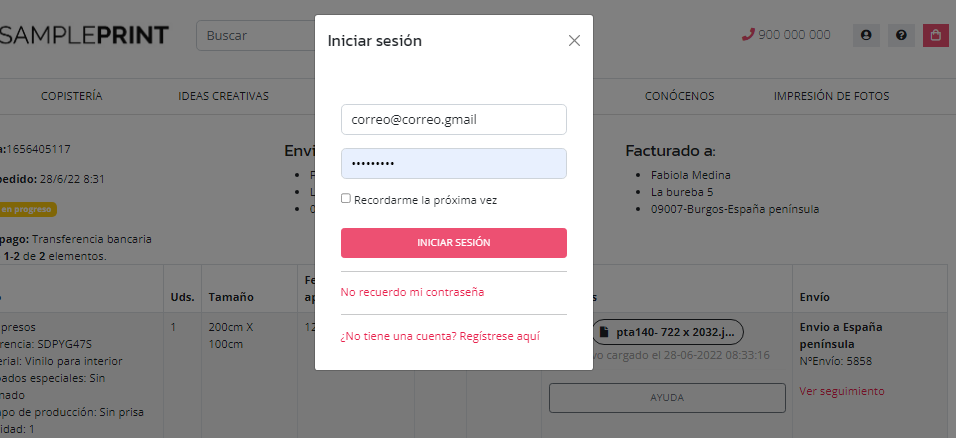This screenshot has width=956, height=438.
Task: Click the user account icon
Action: point(866,35)
